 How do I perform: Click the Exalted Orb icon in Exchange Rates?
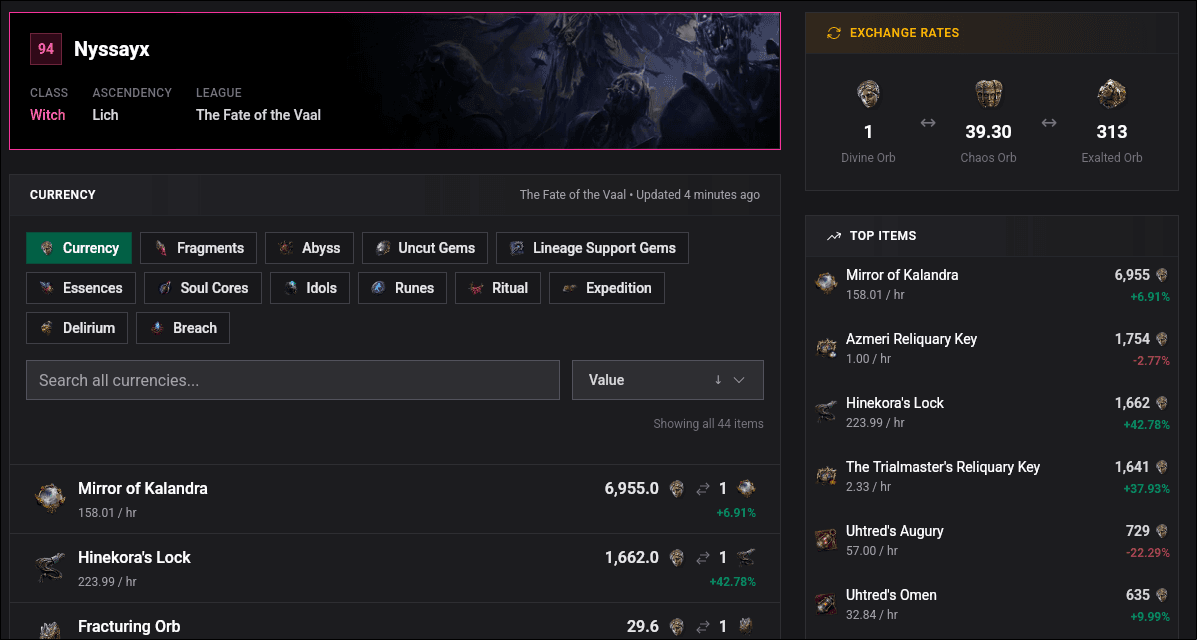tap(1111, 94)
